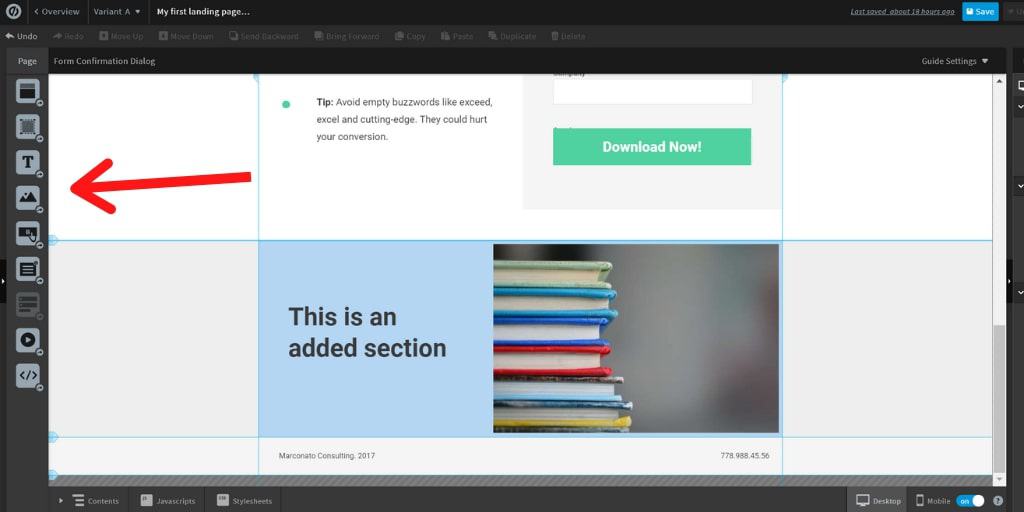Click the vertical scrollbar thumb
This screenshot has height=512, width=1024.
coord(999,398)
